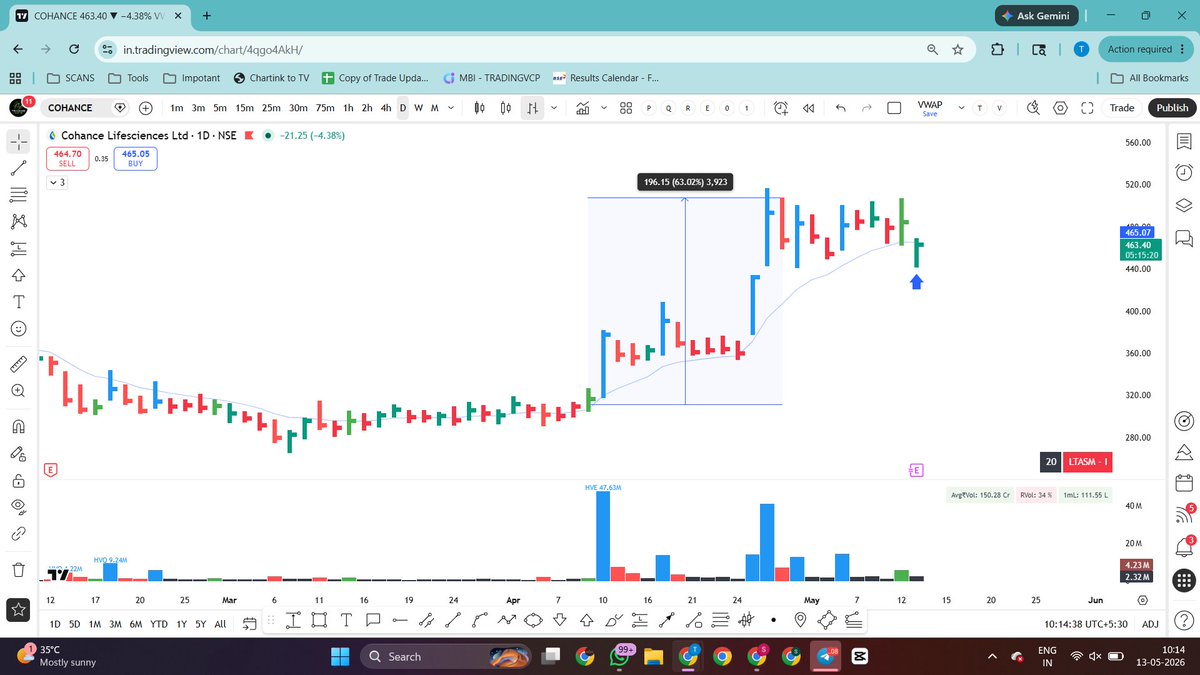Open the chats panel icon
The height and width of the screenshot is (675, 1200).
coord(1184,238)
